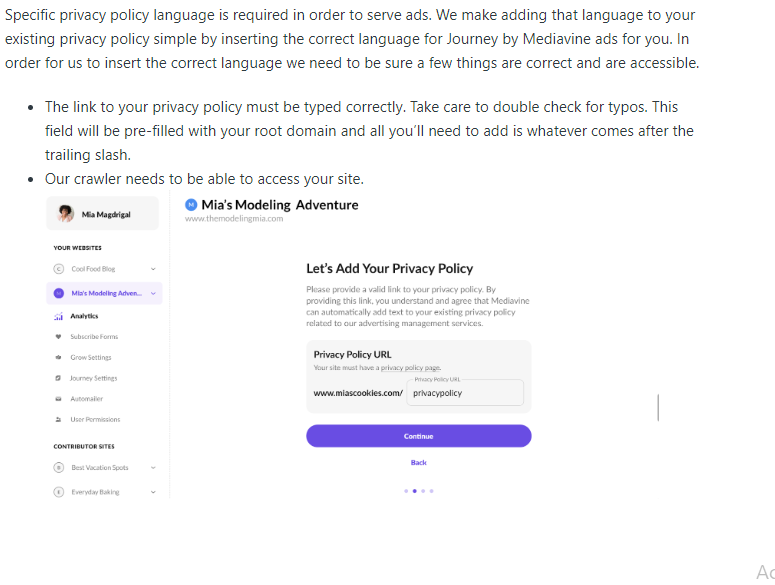Click the Back link below Continue

[x=418, y=462]
